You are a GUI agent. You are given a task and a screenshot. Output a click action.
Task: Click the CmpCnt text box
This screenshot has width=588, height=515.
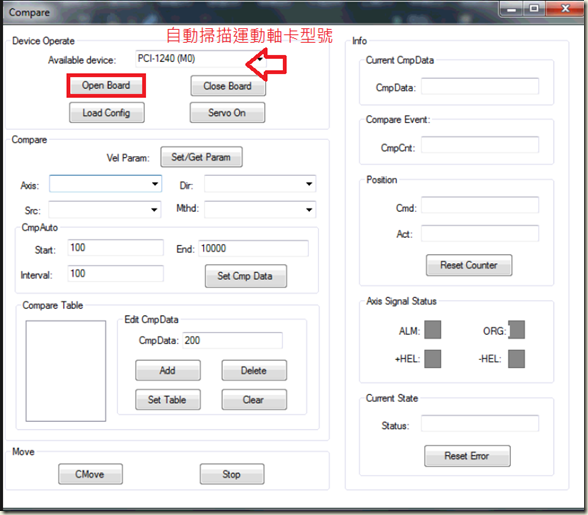480,144
